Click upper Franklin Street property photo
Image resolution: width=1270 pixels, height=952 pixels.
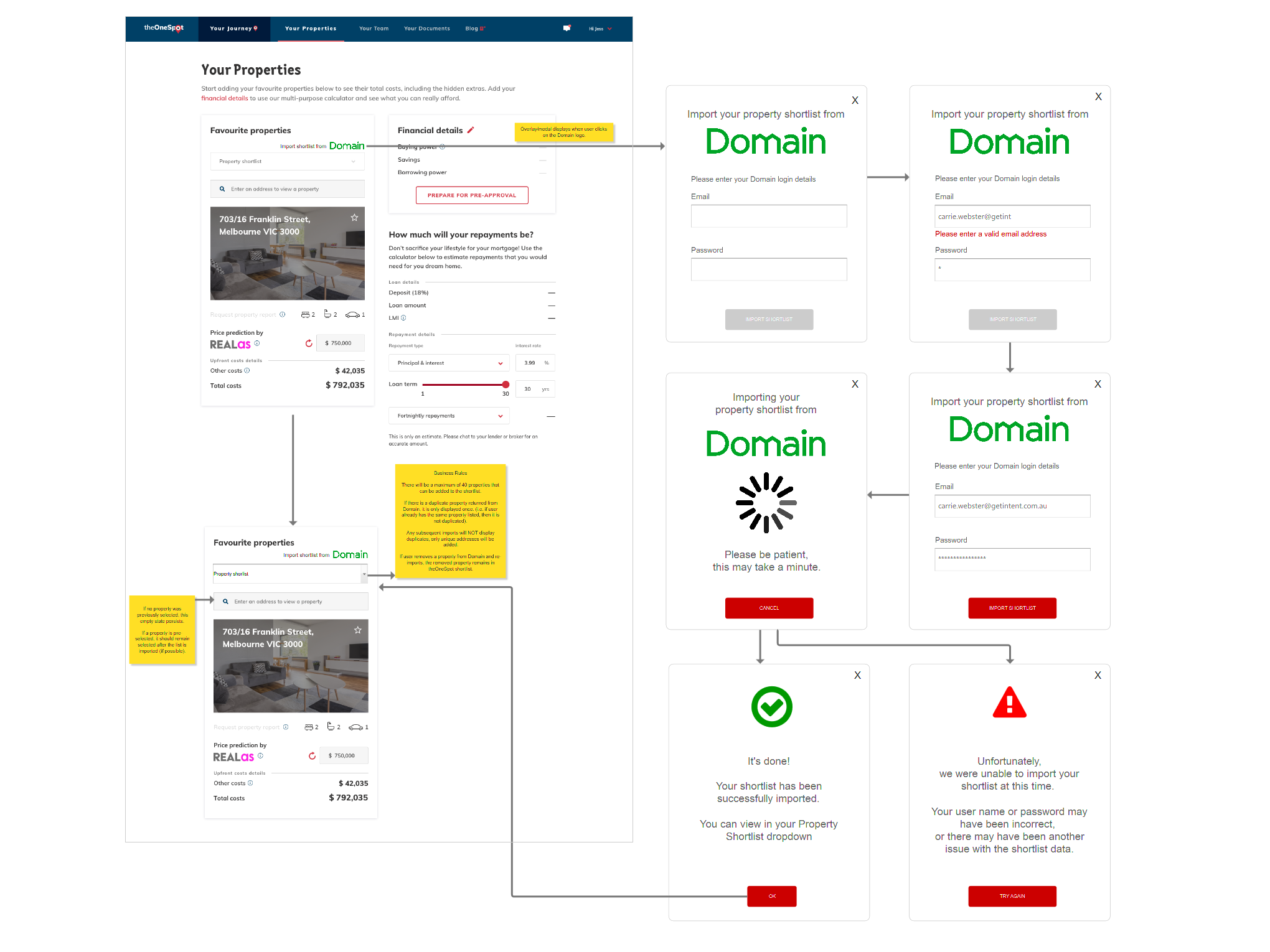(288, 253)
